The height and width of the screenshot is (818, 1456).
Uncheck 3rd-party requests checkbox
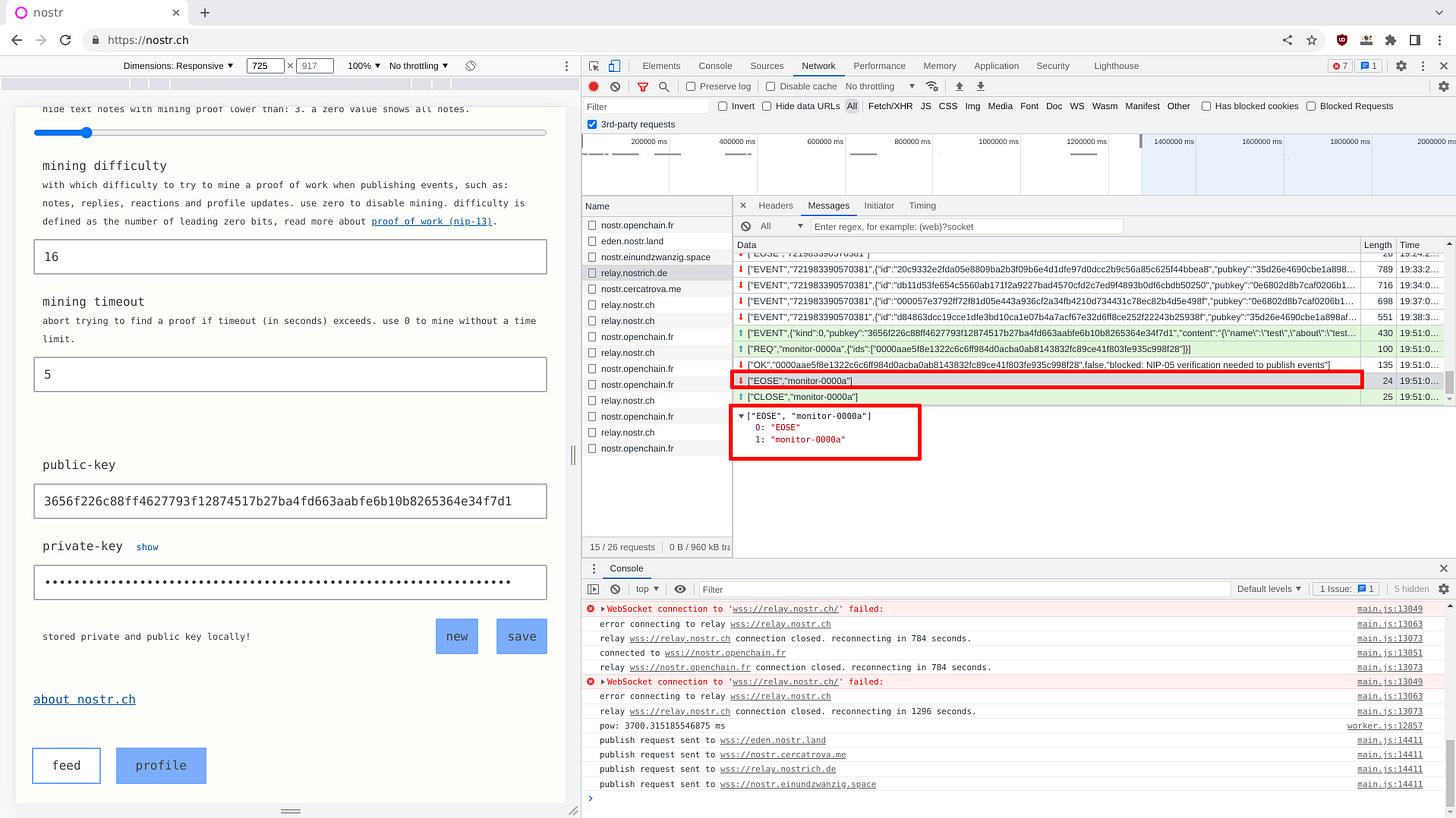point(592,124)
